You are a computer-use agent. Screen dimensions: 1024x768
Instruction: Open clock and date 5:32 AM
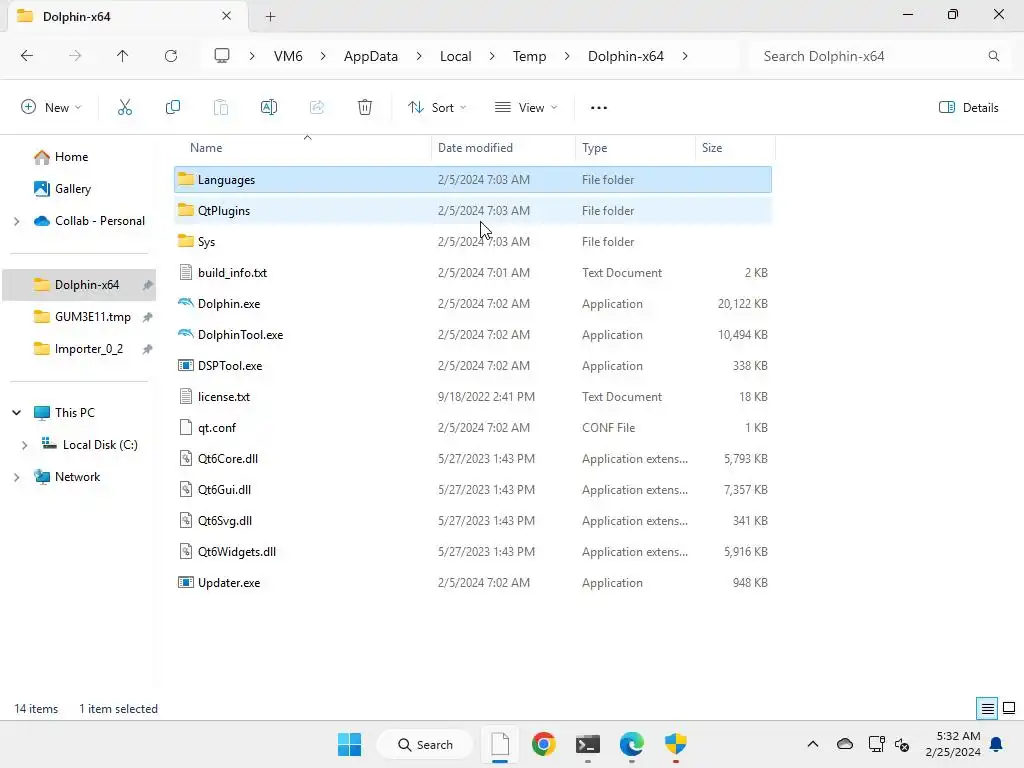click(953, 744)
